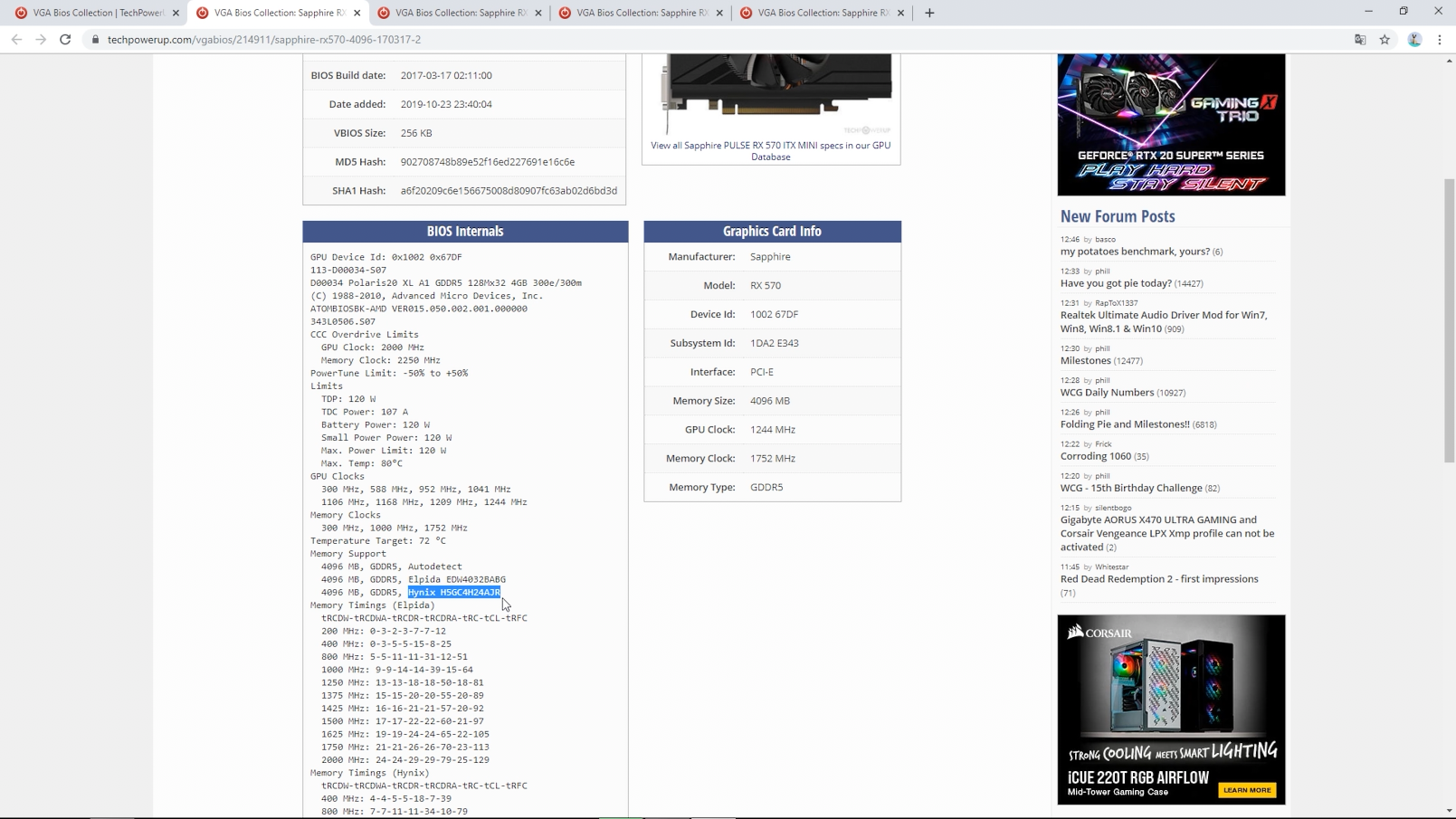Open Sapphire PULSE RX 570 ITX MINI specs link
The height and width of the screenshot is (819, 1456).
tap(770, 151)
